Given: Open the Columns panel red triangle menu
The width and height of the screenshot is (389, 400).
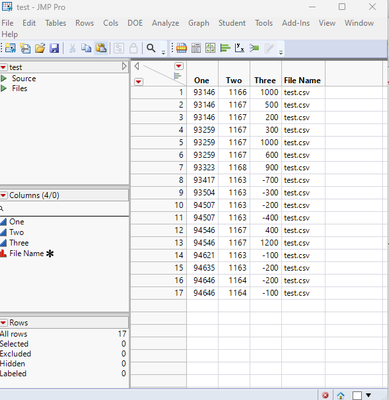Looking at the screenshot, I should 3,195.
